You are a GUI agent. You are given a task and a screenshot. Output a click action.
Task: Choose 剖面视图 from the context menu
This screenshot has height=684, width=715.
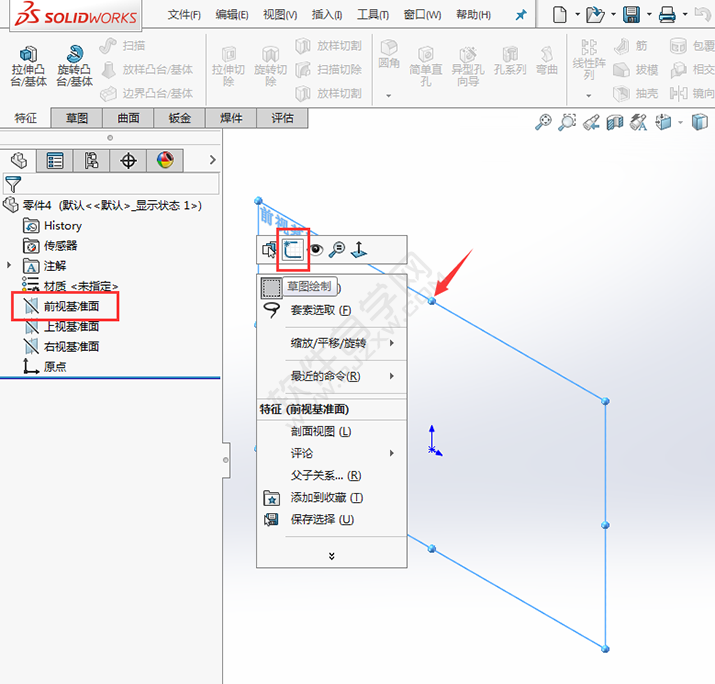[x=320, y=432]
